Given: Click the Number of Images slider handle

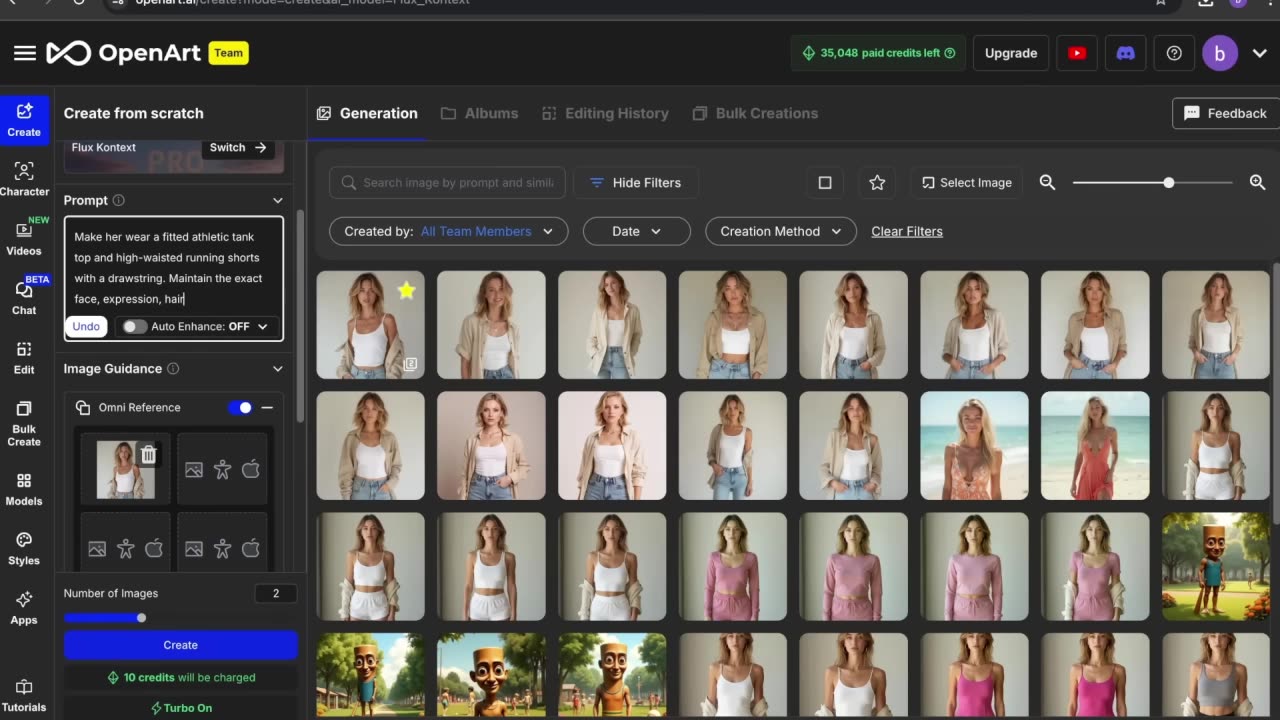Looking at the screenshot, I should (x=141, y=618).
